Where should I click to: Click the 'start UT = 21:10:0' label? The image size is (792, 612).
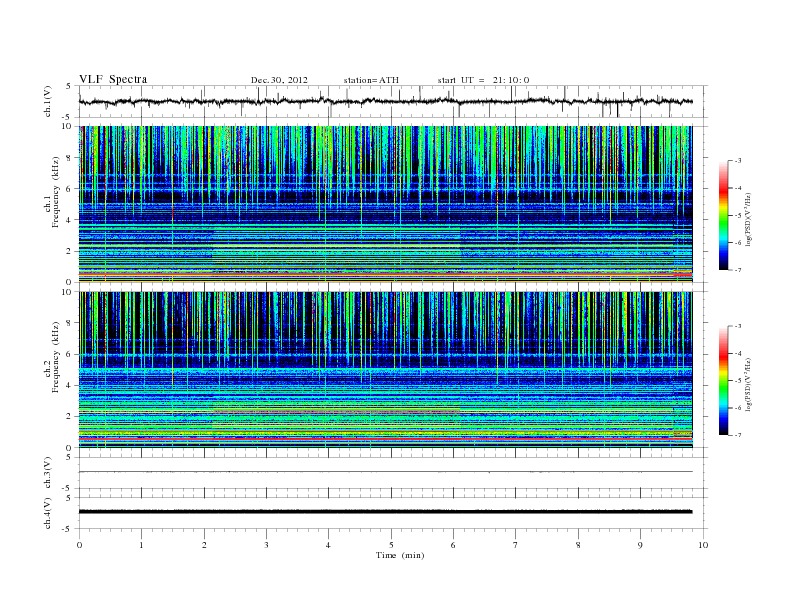coord(483,80)
